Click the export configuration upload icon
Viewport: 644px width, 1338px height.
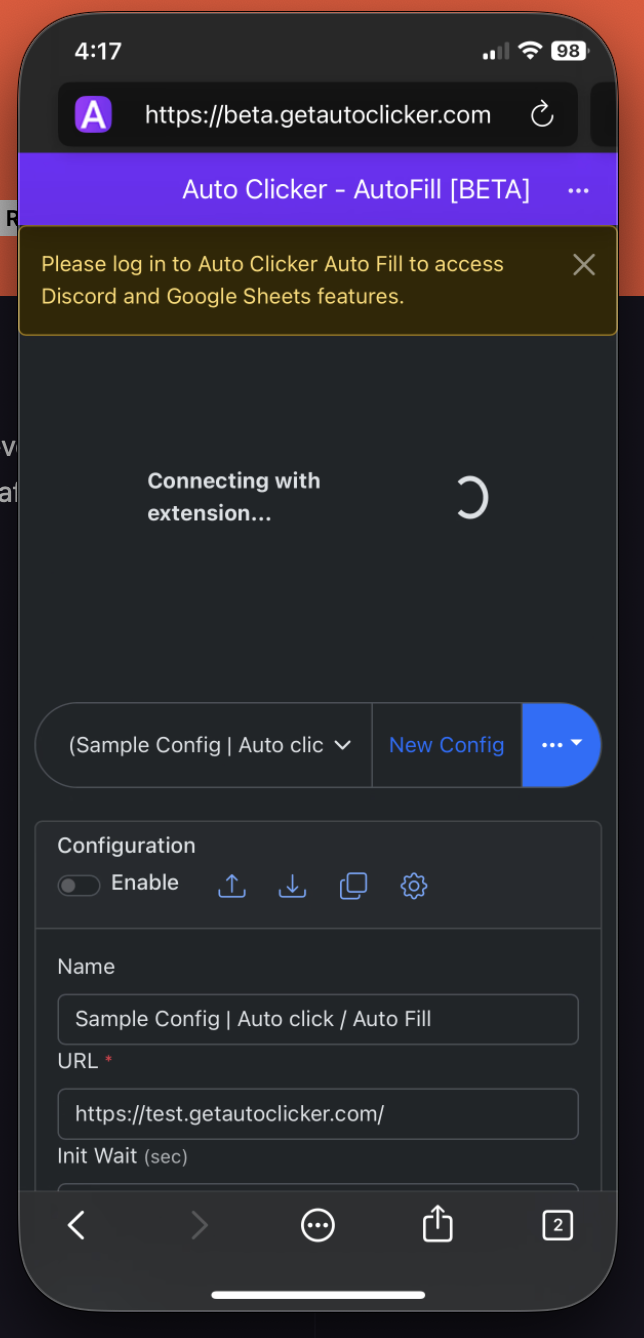232,886
